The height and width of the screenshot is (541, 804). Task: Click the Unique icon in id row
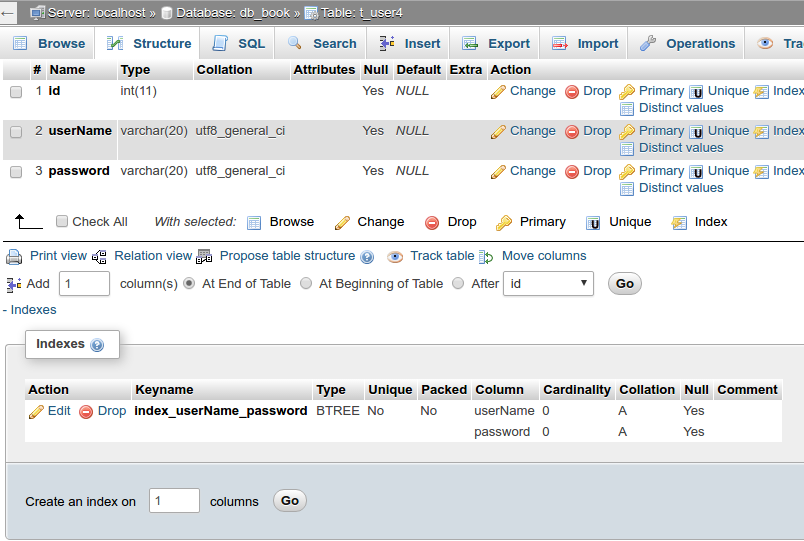point(696,91)
